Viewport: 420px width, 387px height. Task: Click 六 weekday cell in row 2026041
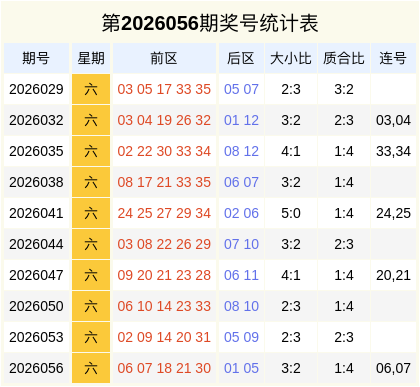pyautogui.click(x=91, y=213)
